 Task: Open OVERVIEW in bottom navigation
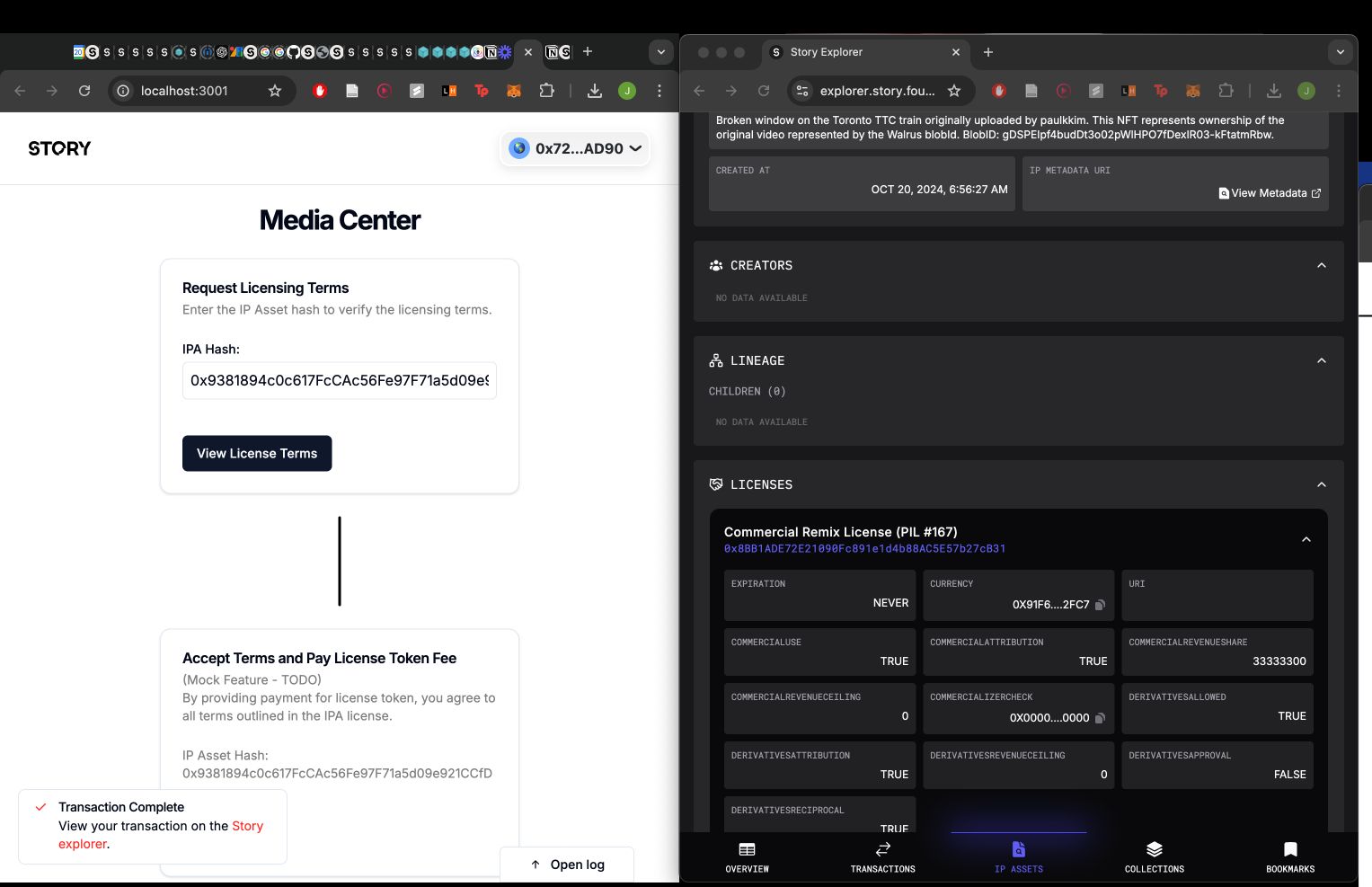(x=748, y=857)
